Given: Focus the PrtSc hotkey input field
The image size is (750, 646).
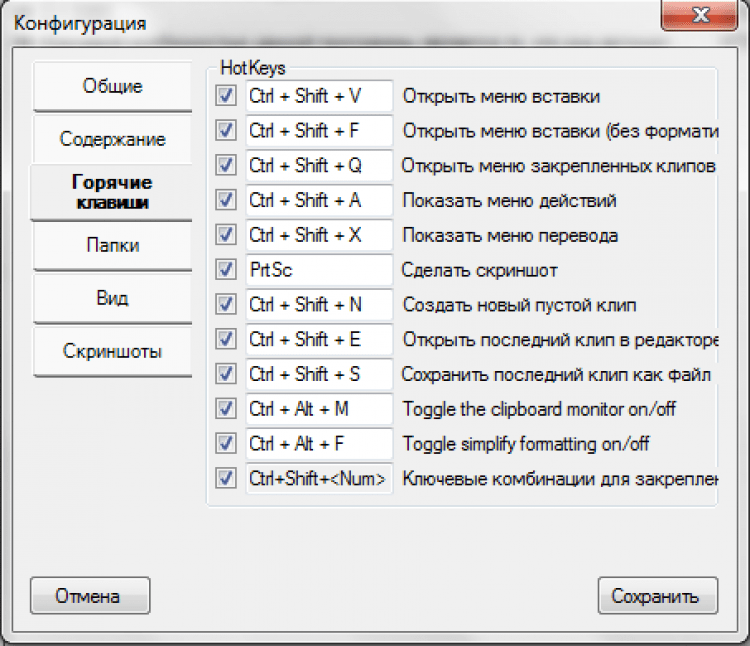Looking at the screenshot, I should [x=319, y=270].
